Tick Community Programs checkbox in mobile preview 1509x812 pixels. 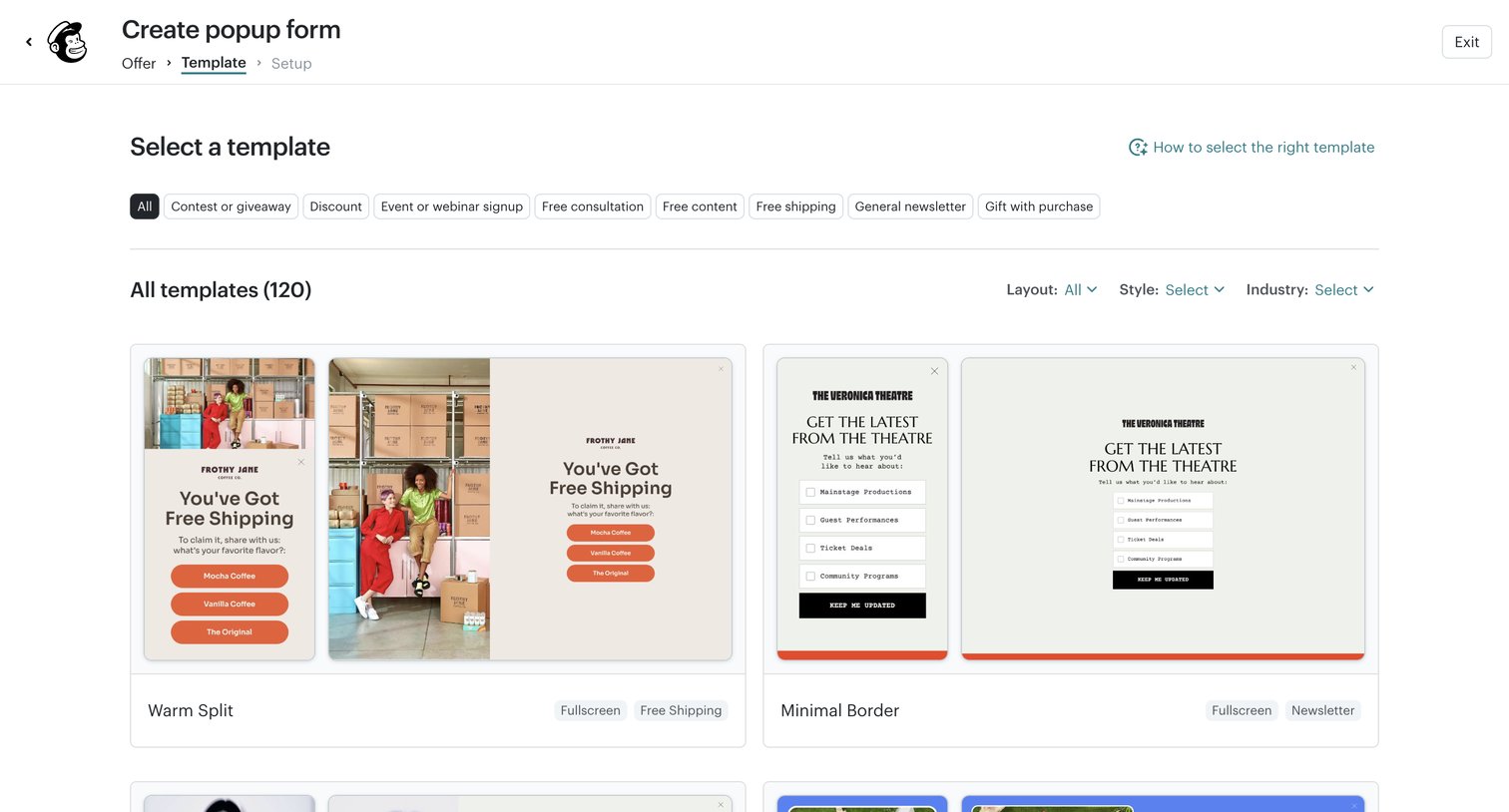click(810, 576)
